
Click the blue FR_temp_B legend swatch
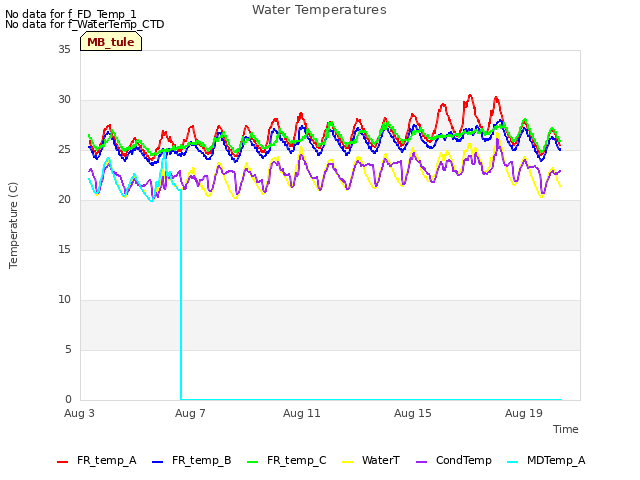pos(158,462)
